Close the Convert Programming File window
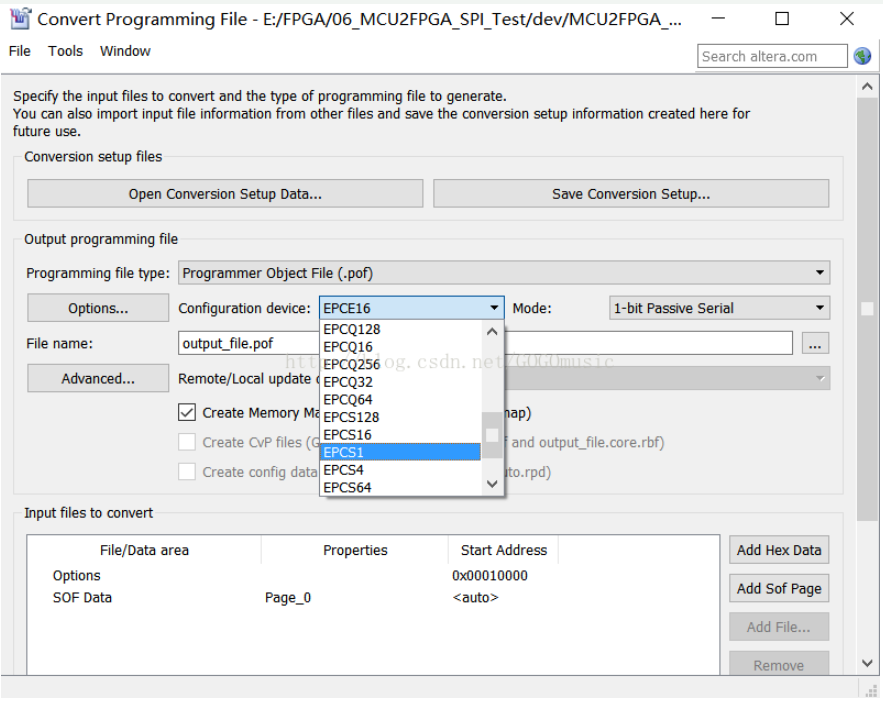Image resolution: width=883 pixels, height=701 pixels. [x=846, y=19]
